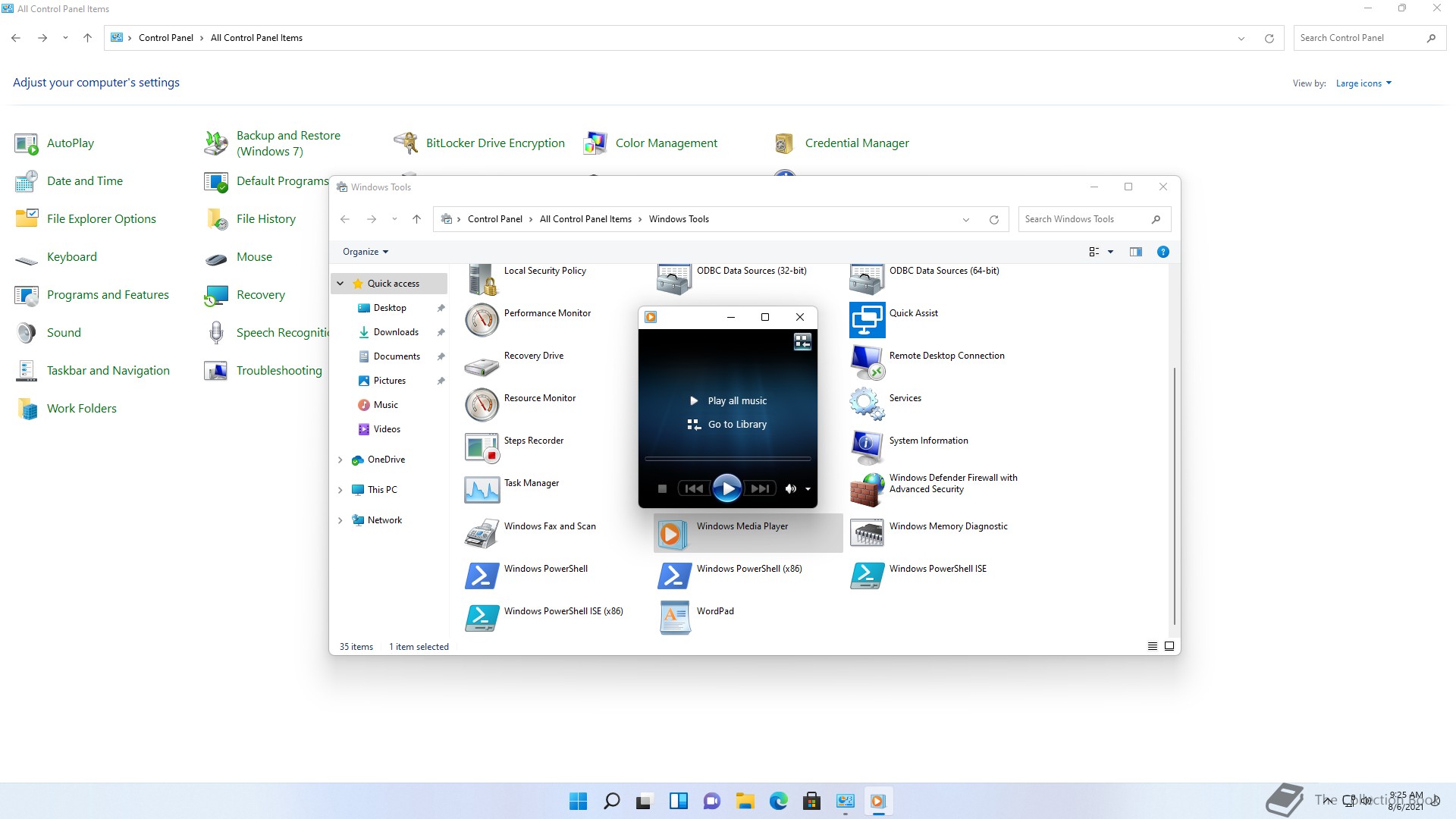Click Play all music in Media Player
The image size is (1456, 819).
729,400
